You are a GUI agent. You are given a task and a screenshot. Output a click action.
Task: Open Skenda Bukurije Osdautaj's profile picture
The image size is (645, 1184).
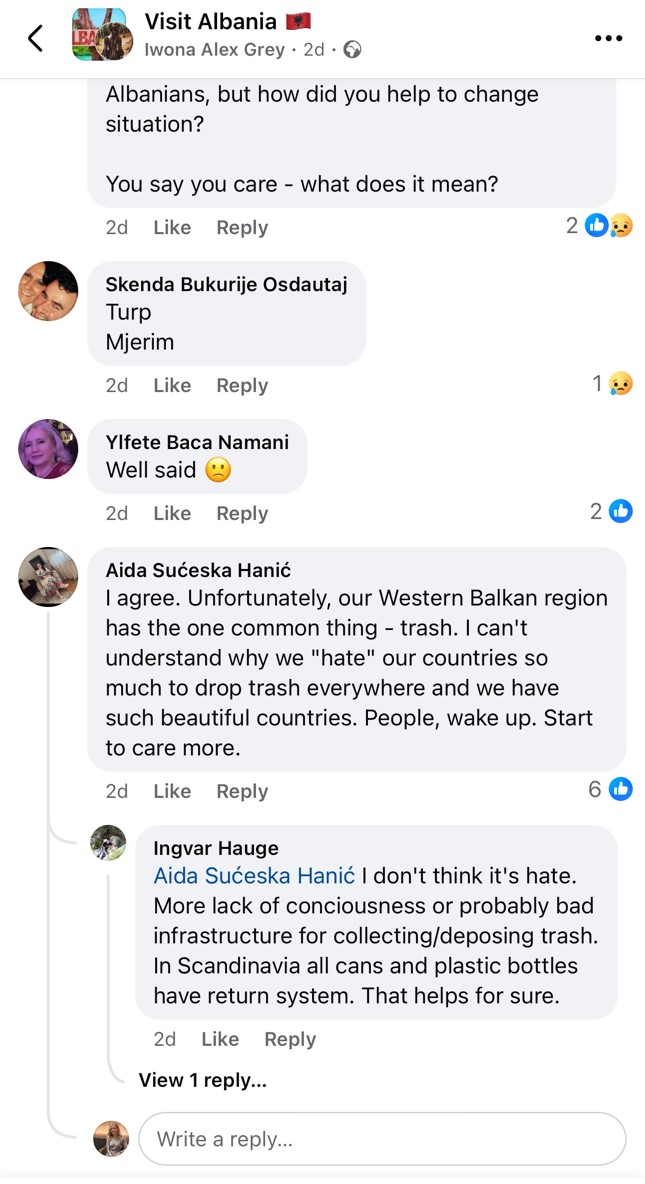pos(48,291)
